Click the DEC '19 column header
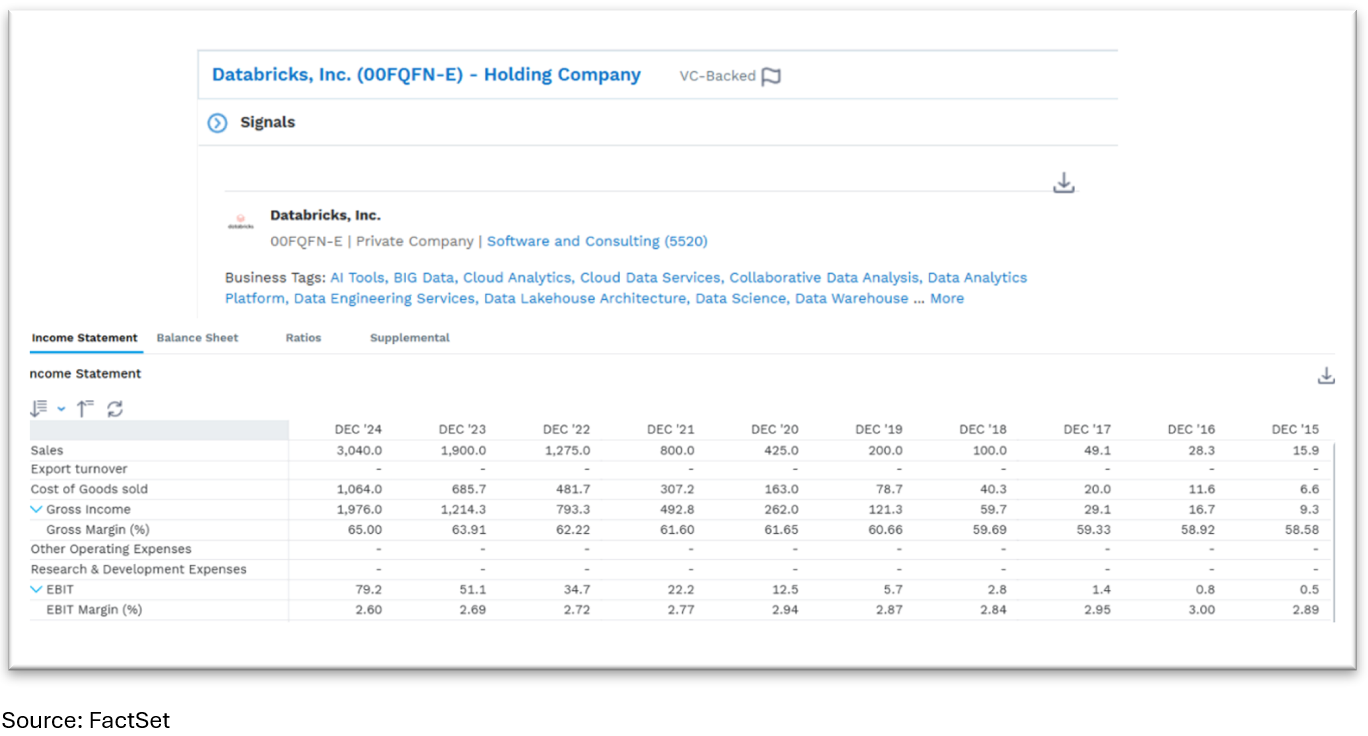 [879, 430]
